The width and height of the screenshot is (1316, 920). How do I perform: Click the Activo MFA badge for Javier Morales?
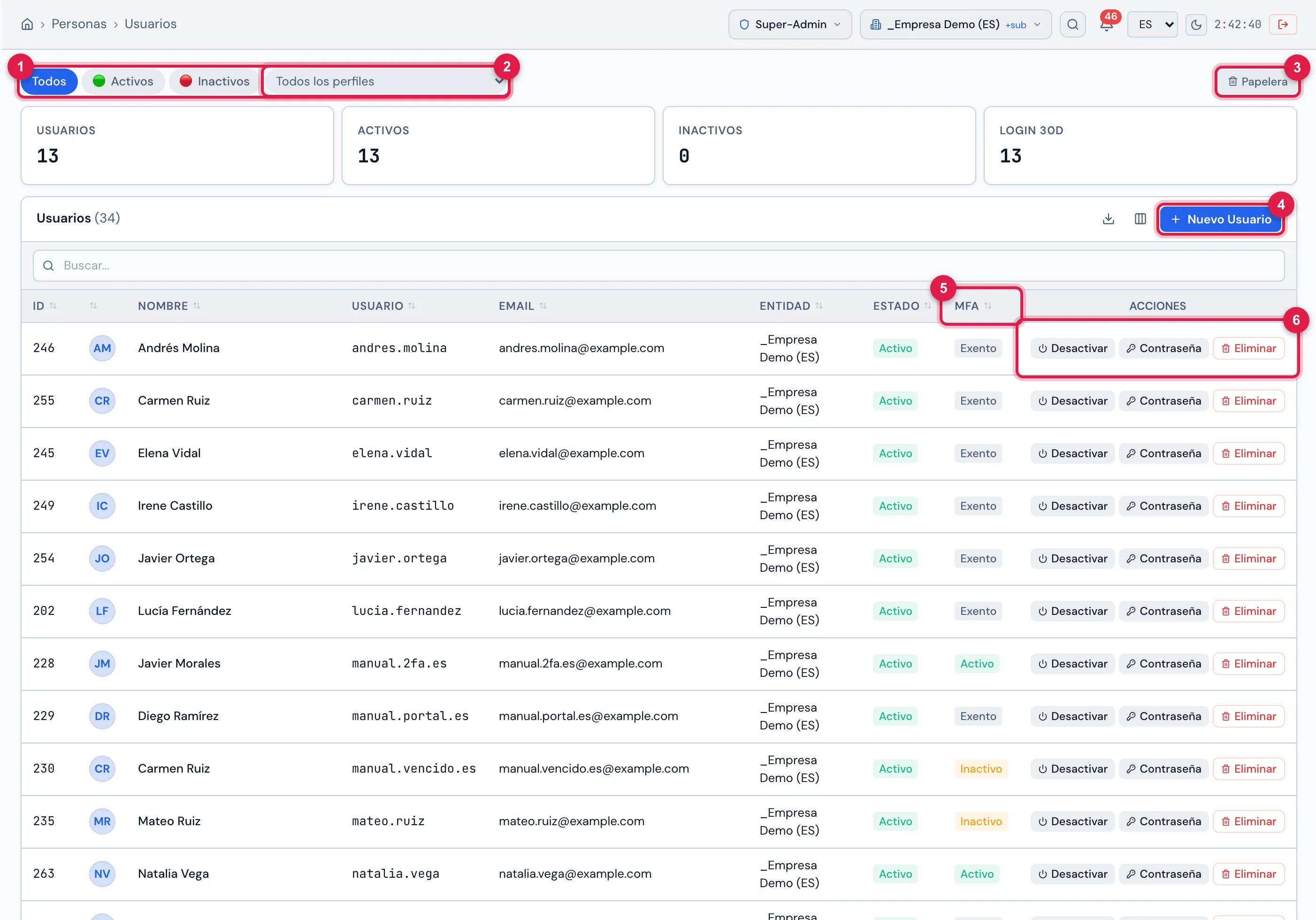click(977, 664)
